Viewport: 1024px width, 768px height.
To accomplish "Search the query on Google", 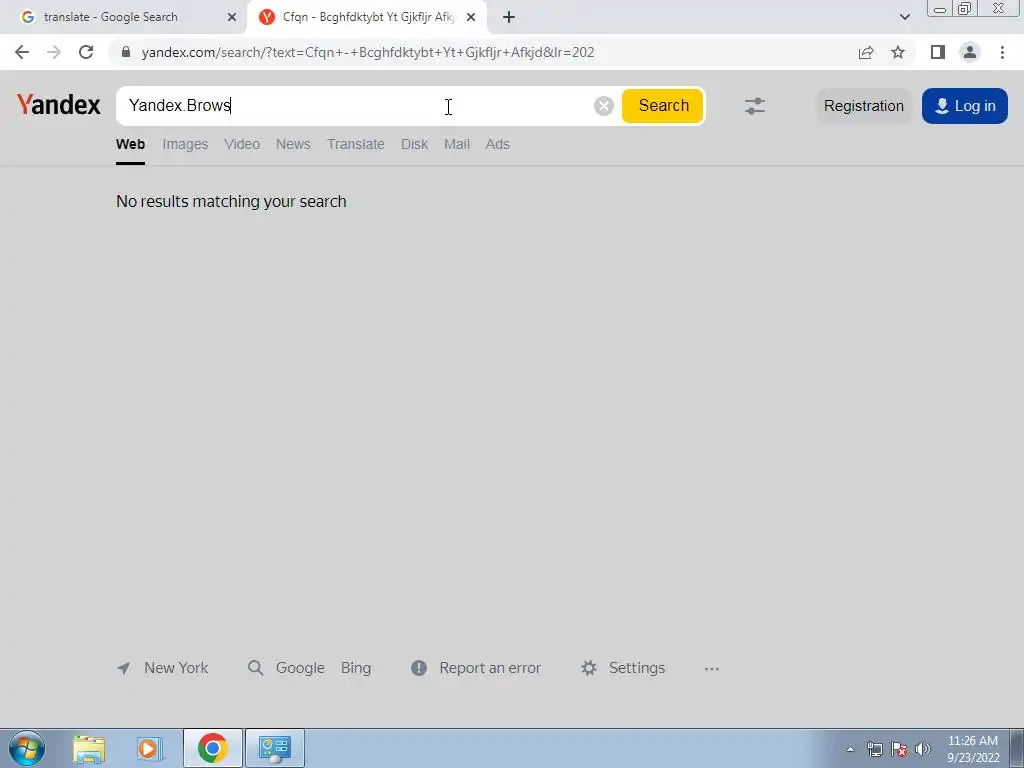I will [x=300, y=668].
